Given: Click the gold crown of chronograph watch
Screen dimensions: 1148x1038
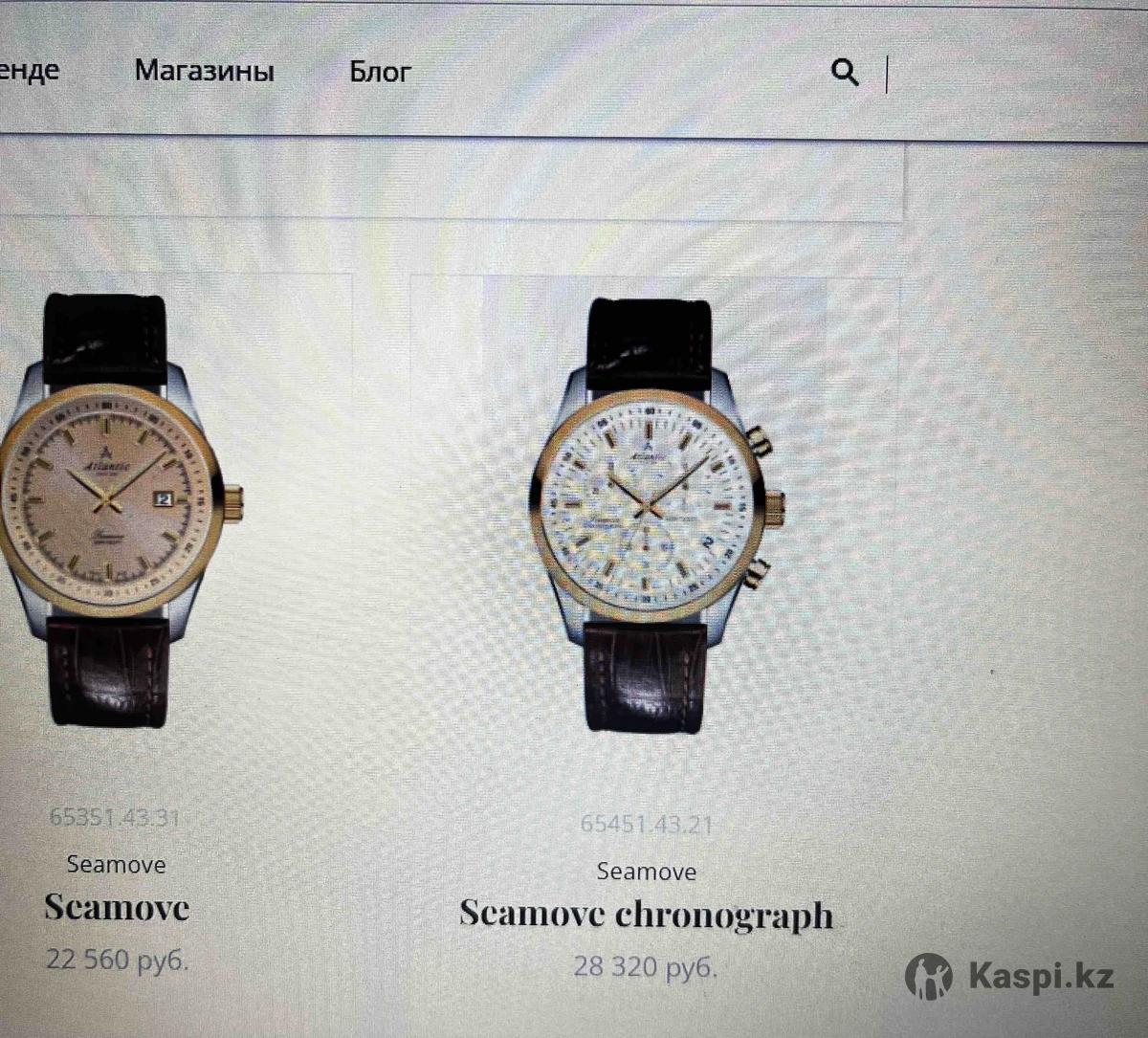Looking at the screenshot, I should coord(774,509).
